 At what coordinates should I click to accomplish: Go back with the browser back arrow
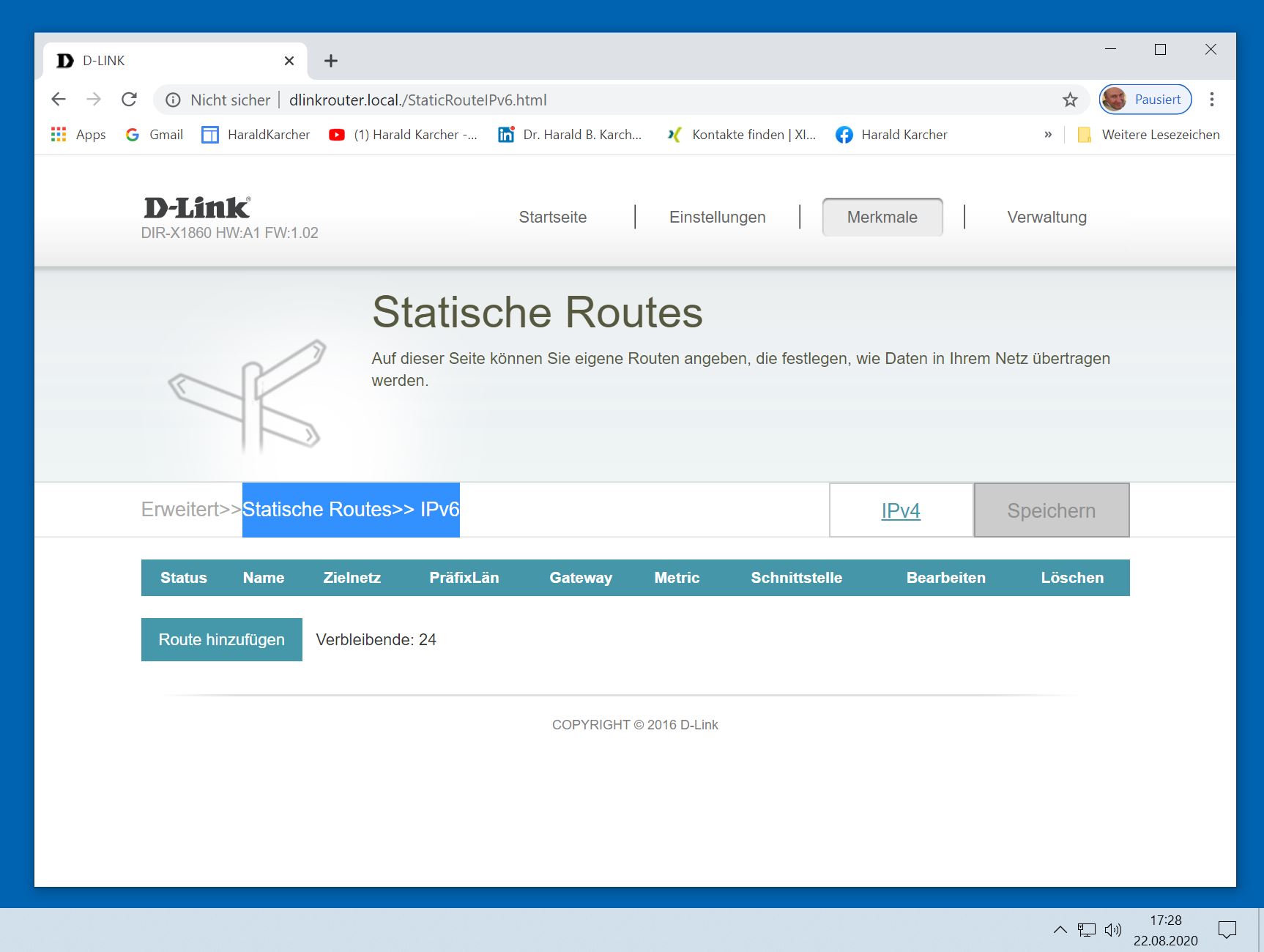pos(59,100)
